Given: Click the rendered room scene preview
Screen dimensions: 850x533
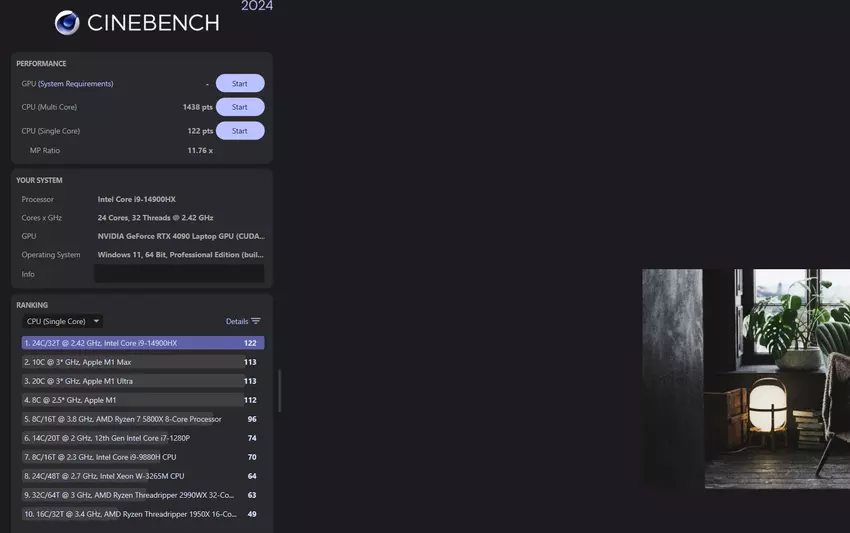Looking at the screenshot, I should pyautogui.click(x=746, y=378).
